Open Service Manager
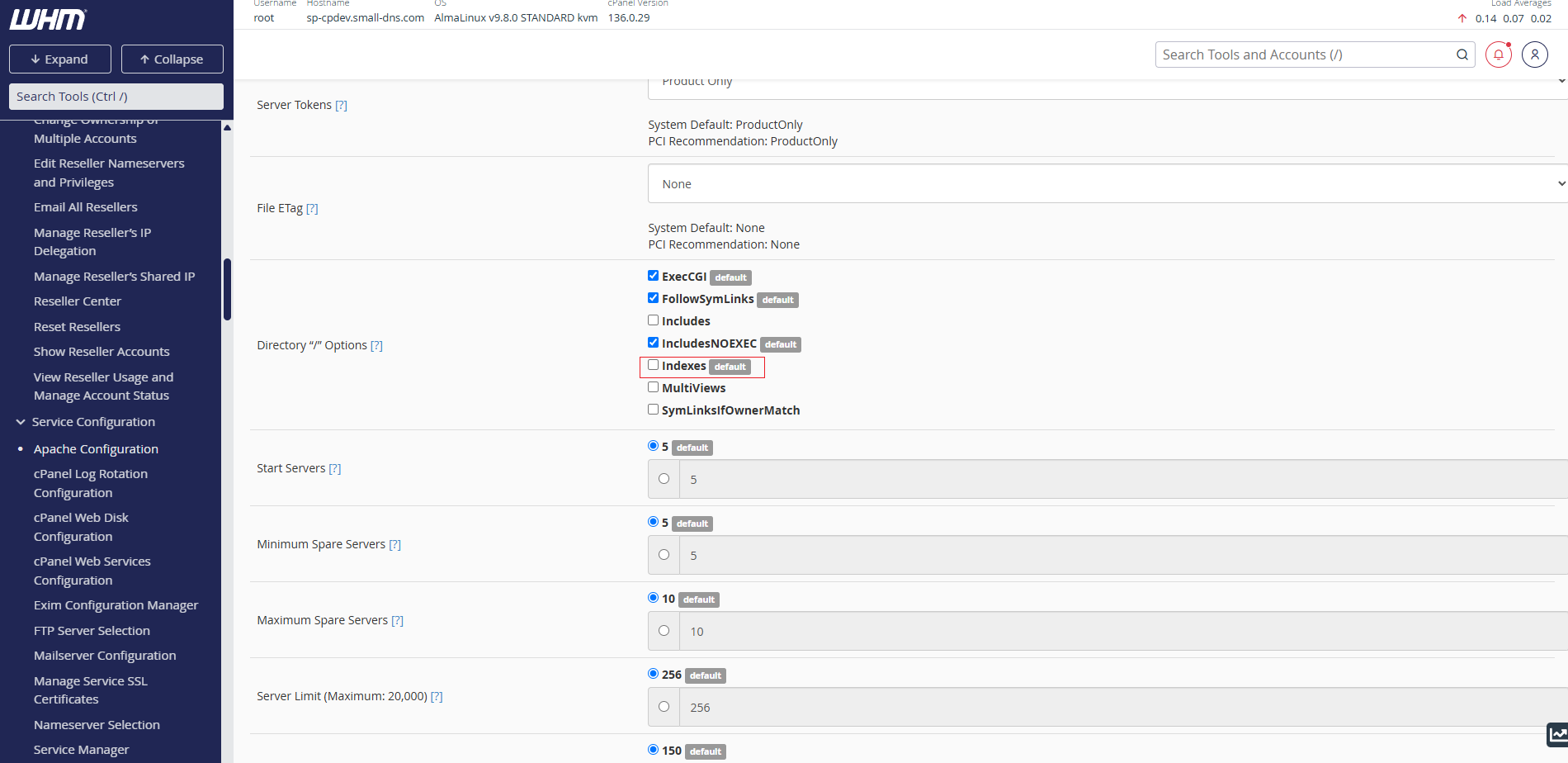Screen dimensions: 1568x763 coord(81,750)
